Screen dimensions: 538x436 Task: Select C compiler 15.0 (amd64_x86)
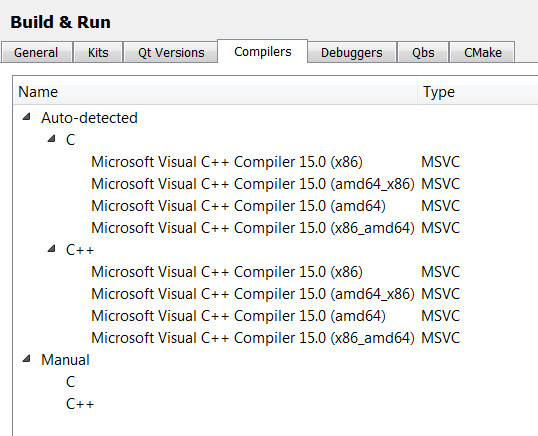pos(253,184)
